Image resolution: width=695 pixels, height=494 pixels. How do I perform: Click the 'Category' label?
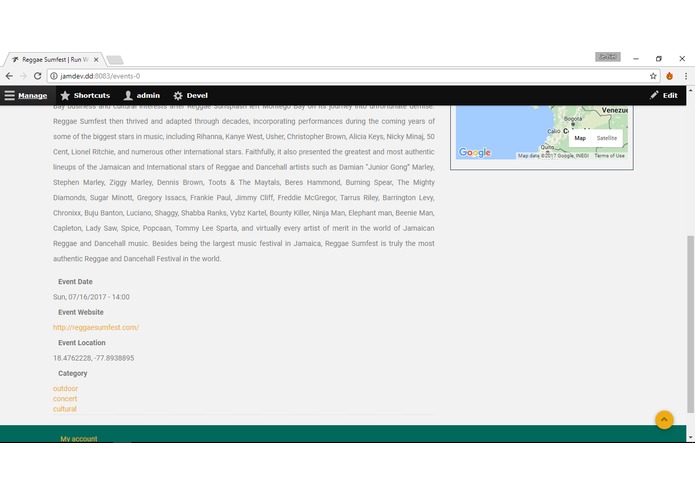click(x=73, y=373)
